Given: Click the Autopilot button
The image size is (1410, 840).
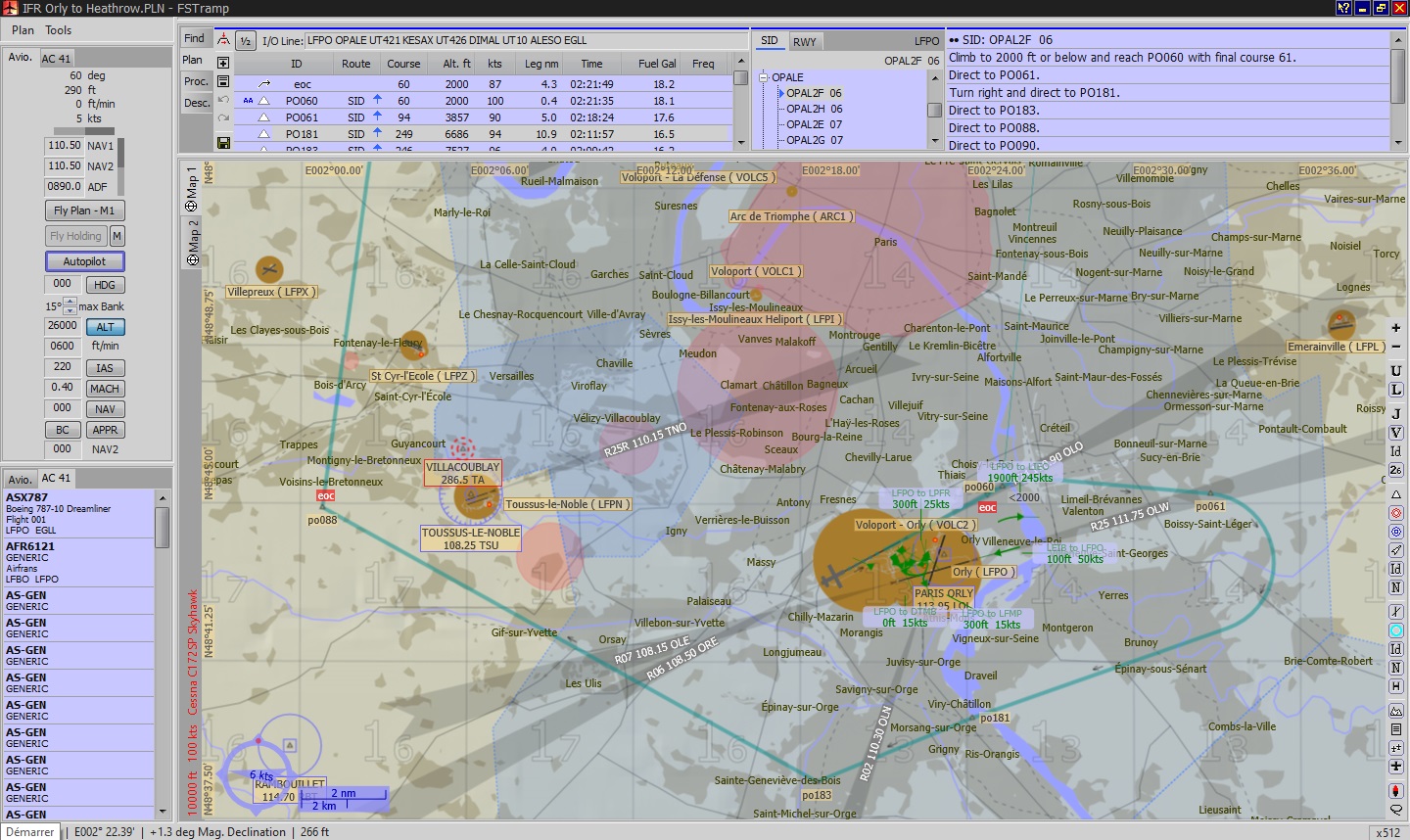Looking at the screenshot, I should (84, 261).
